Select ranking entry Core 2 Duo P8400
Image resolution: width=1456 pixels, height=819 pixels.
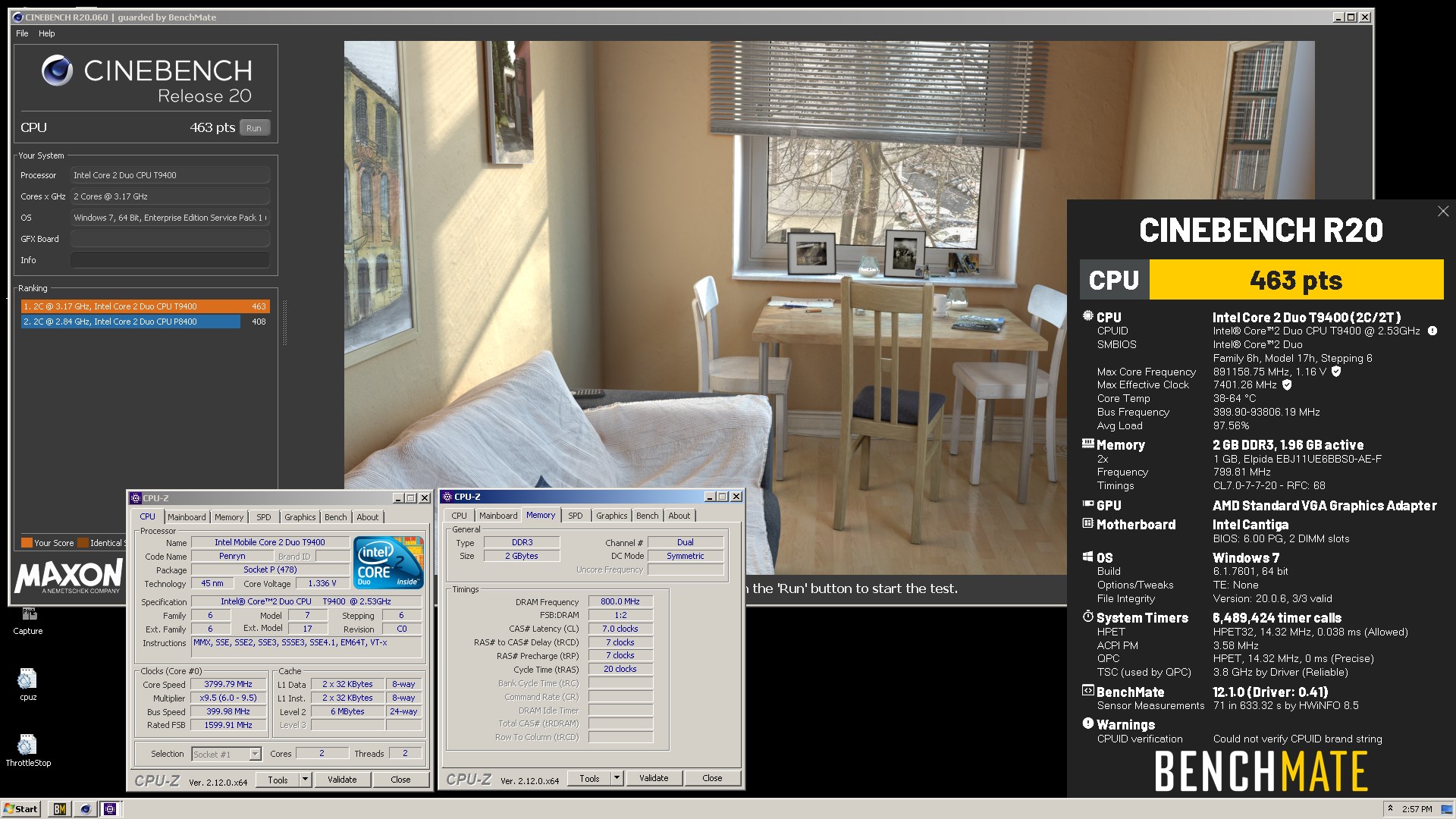[145, 322]
